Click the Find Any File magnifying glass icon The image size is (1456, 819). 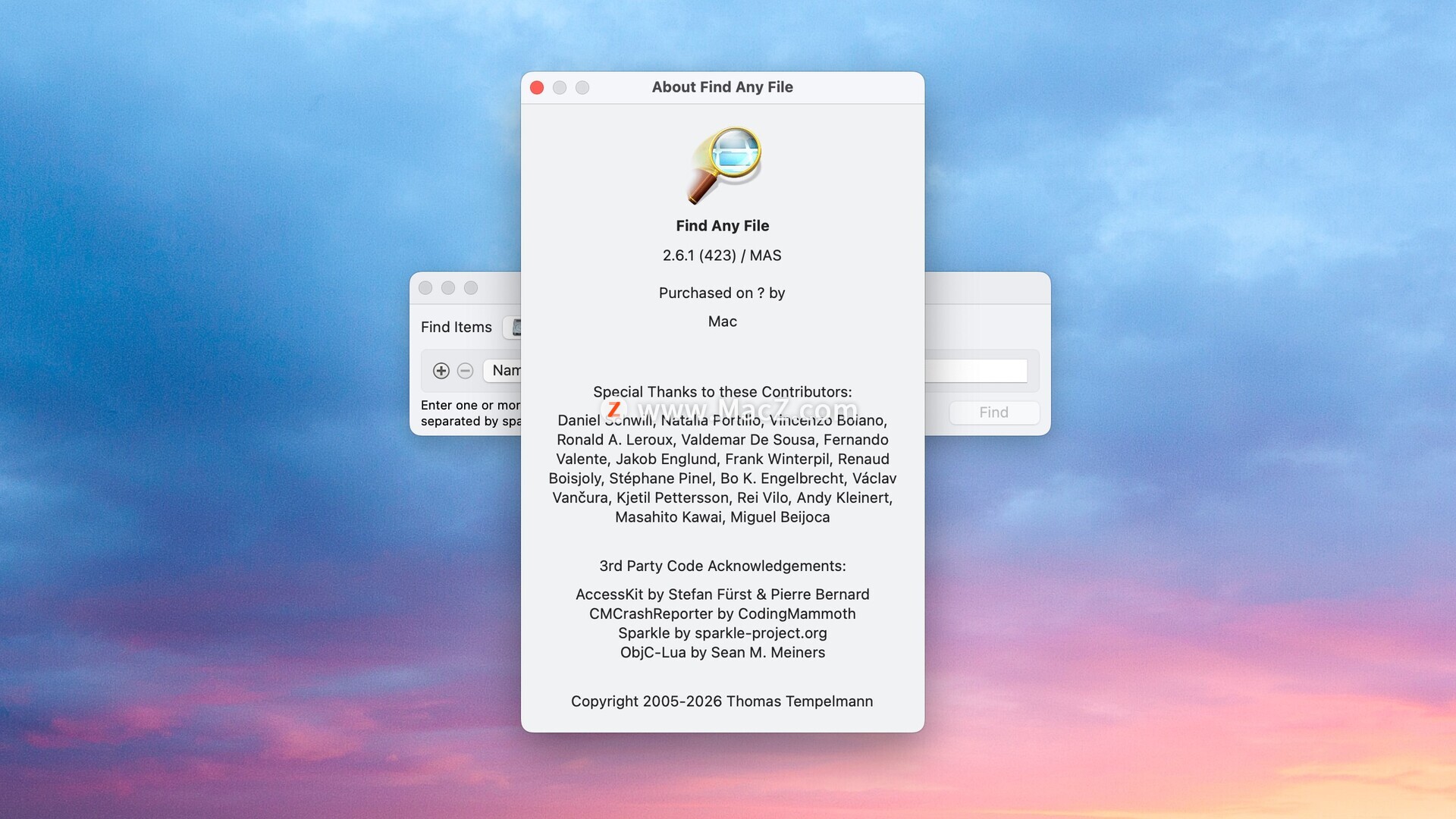(x=724, y=165)
